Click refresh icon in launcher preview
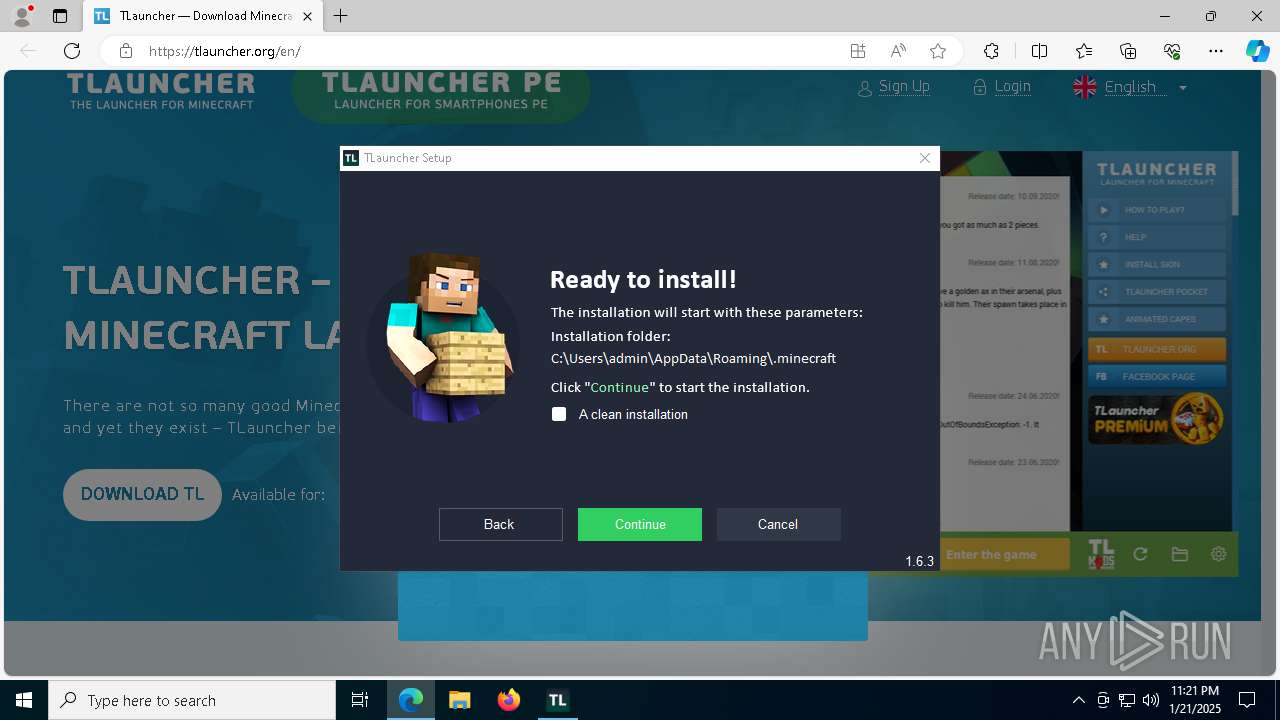 tap(1140, 554)
